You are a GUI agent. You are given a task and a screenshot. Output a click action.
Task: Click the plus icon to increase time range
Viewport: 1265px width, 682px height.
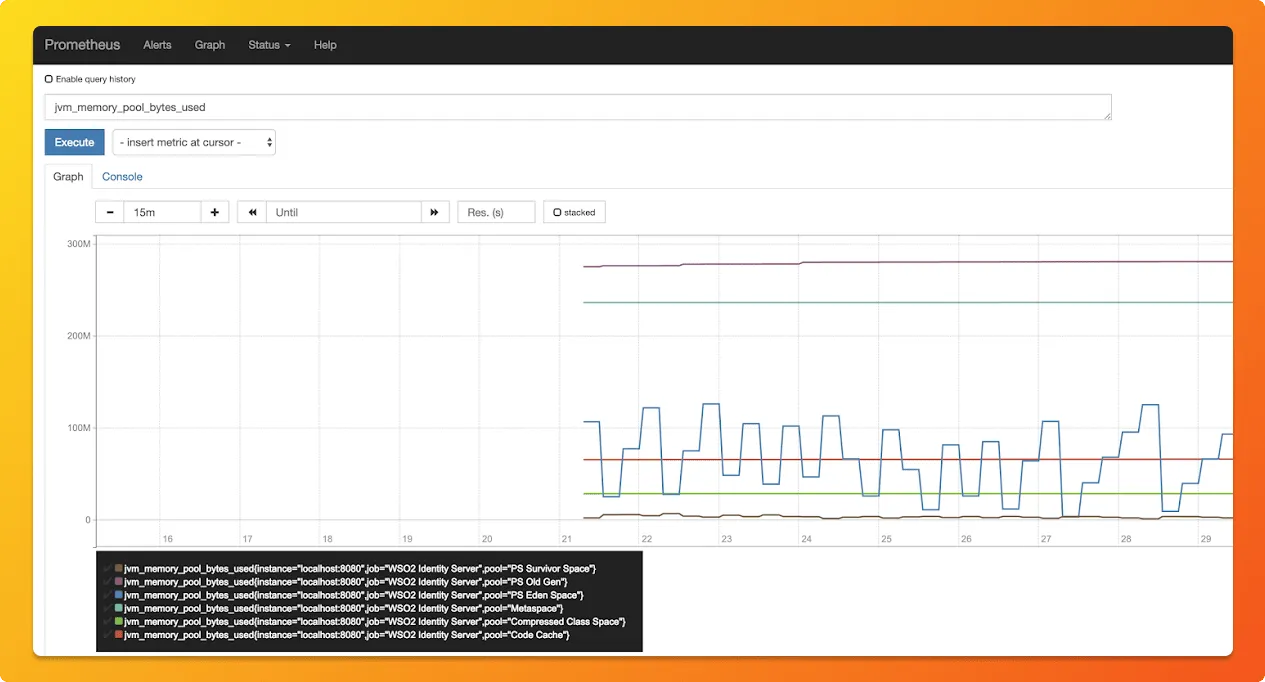click(x=215, y=212)
